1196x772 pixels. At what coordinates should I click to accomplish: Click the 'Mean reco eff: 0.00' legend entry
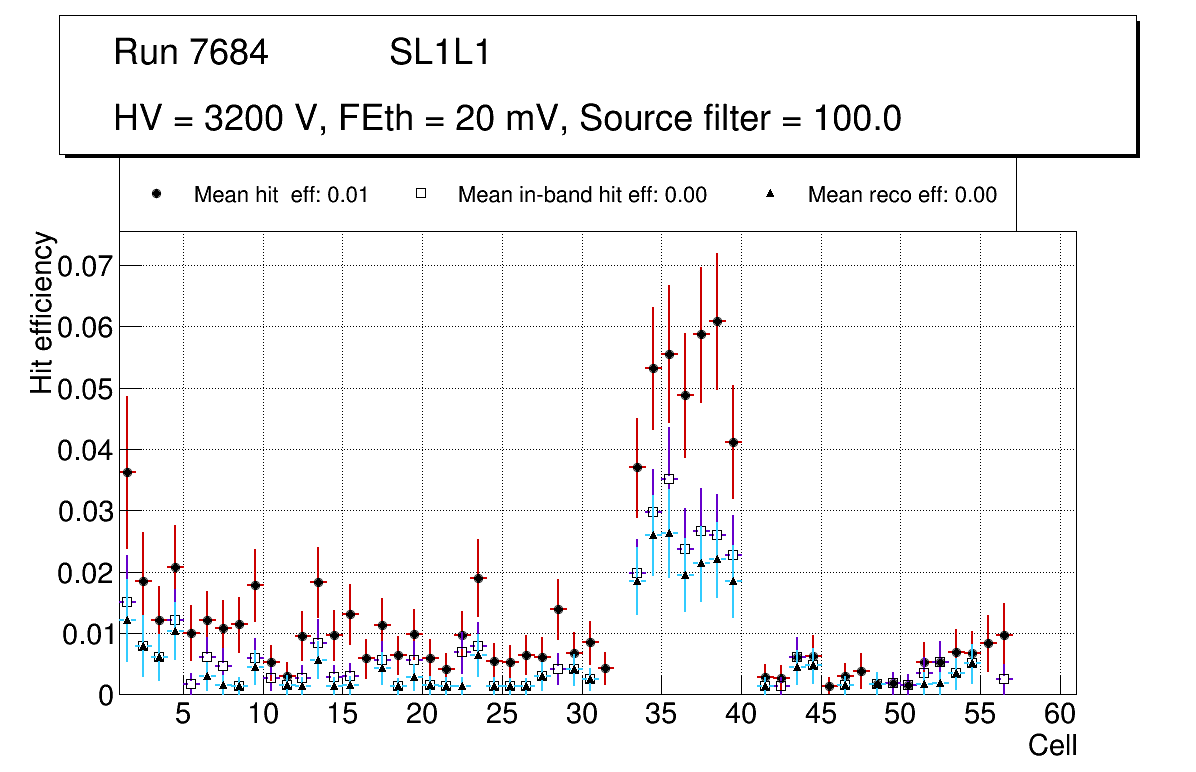tap(902, 195)
